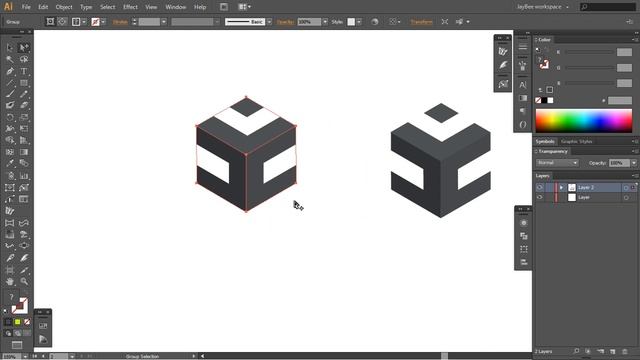Open the Type menu
The width and height of the screenshot is (640, 360).
click(x=86, y=7)
